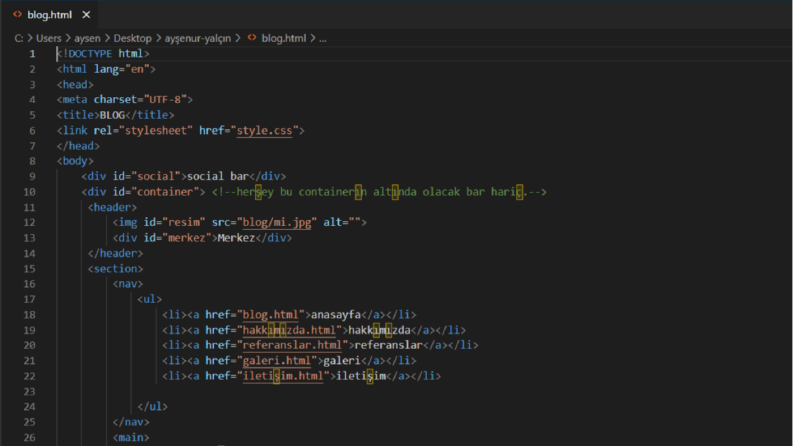Follow the blog.html href link
The height and width of the screenshot is (446, 793).
point(271,315)
